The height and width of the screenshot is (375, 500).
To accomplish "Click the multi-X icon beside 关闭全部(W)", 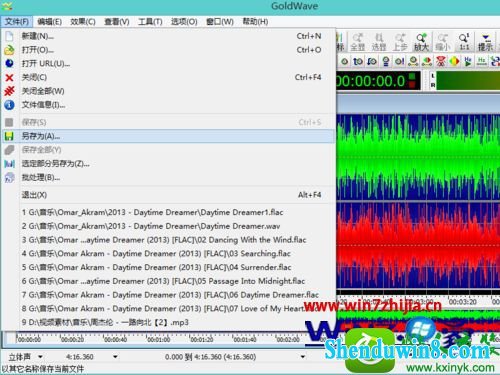I will (9, 91).
